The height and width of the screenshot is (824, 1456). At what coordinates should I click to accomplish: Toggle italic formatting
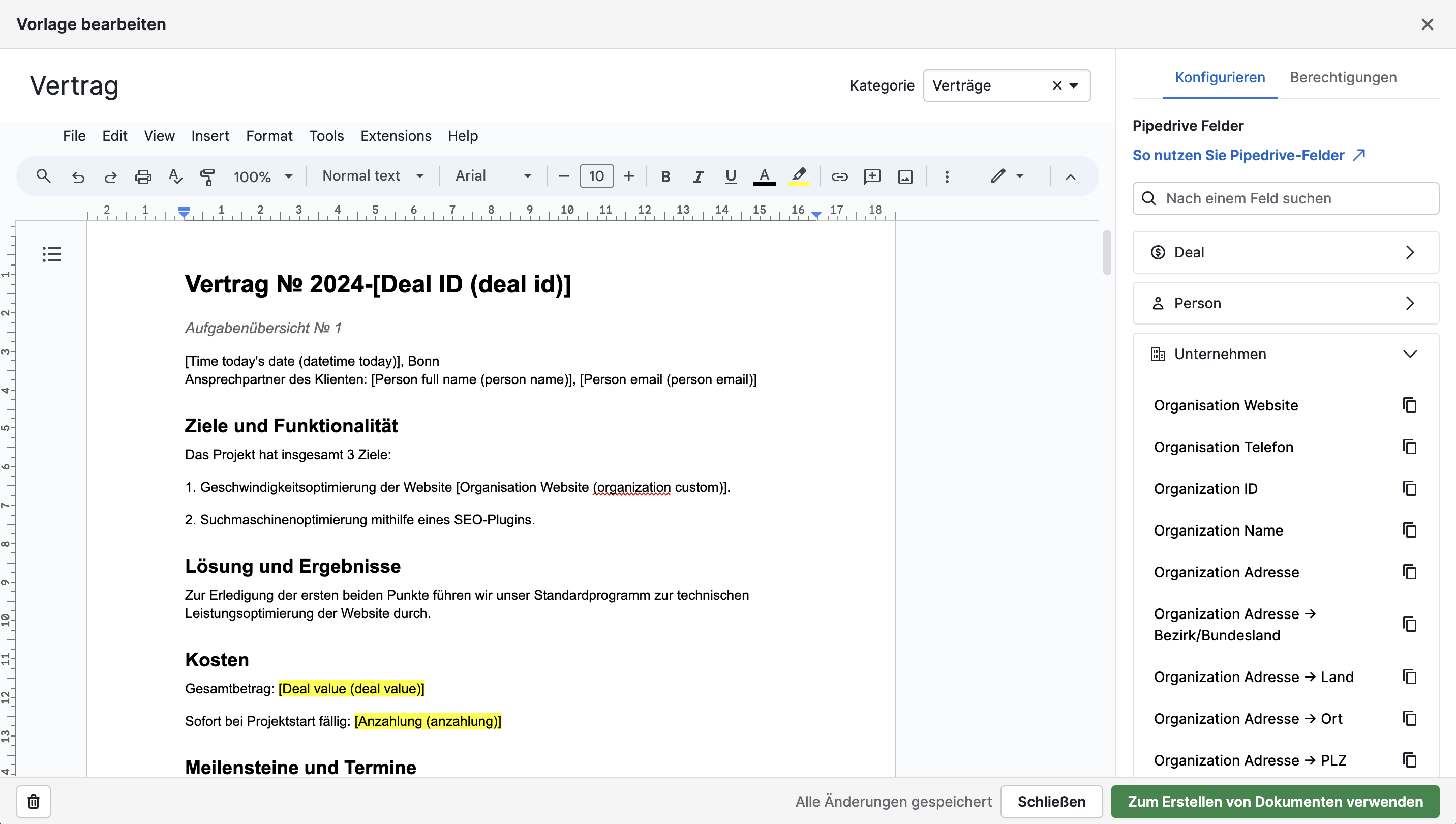698,176
